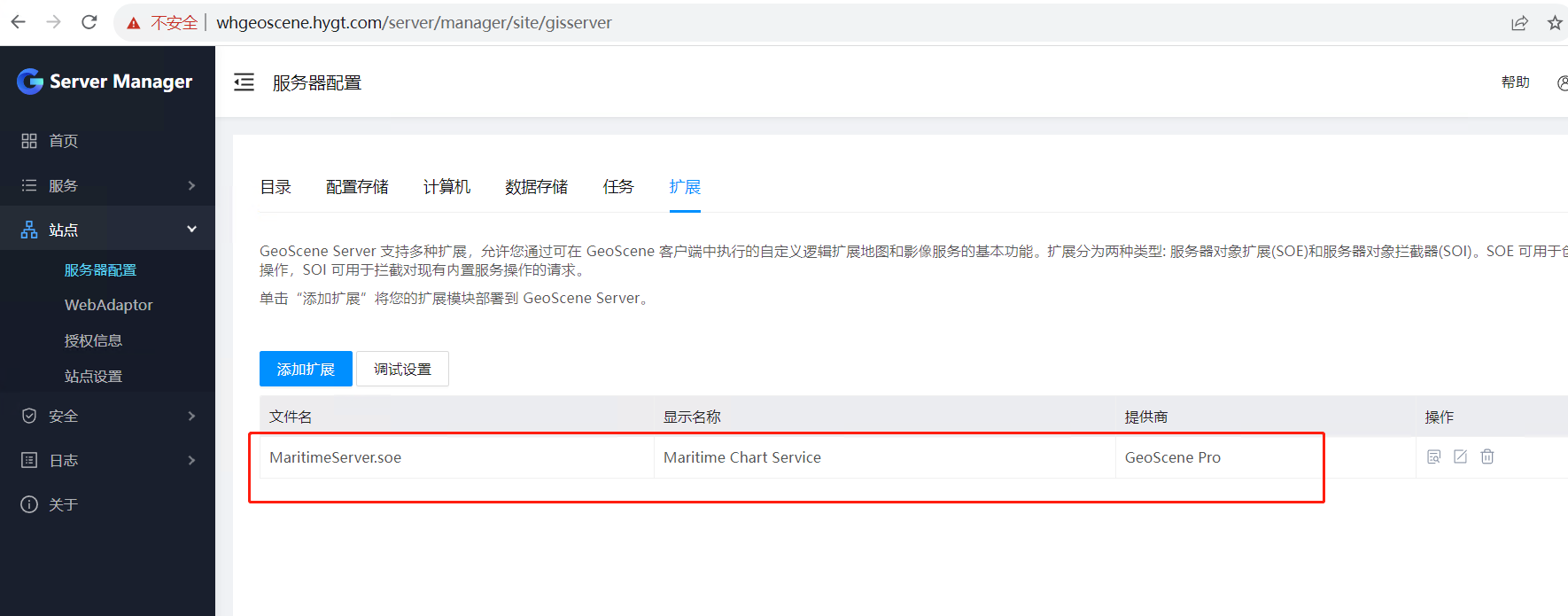Expand the 服务 menu chevron
1568x616 pixels.
191,185
